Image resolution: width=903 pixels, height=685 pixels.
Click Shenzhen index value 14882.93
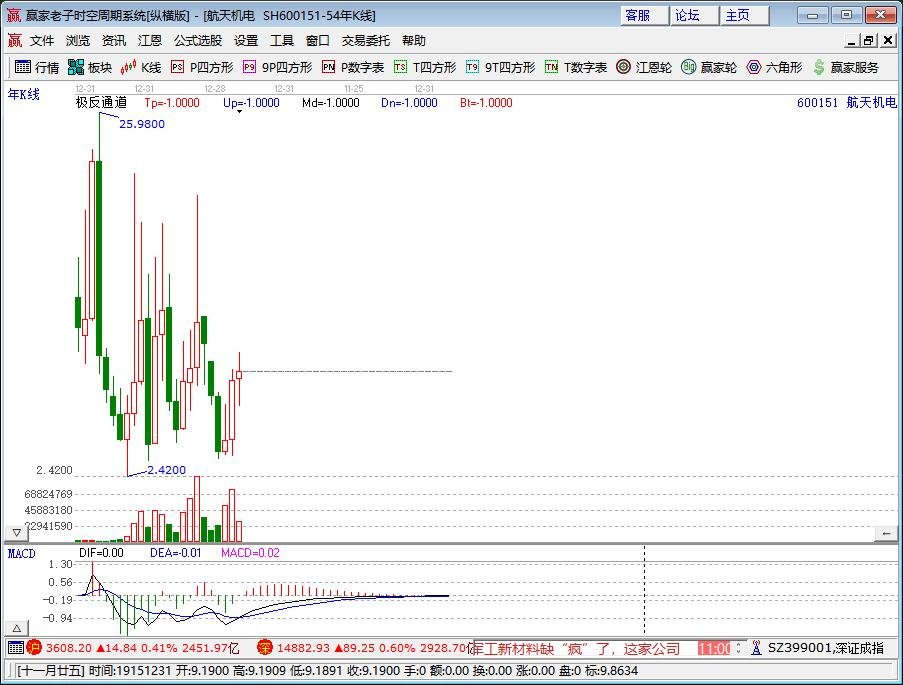(x=303, y=648)
